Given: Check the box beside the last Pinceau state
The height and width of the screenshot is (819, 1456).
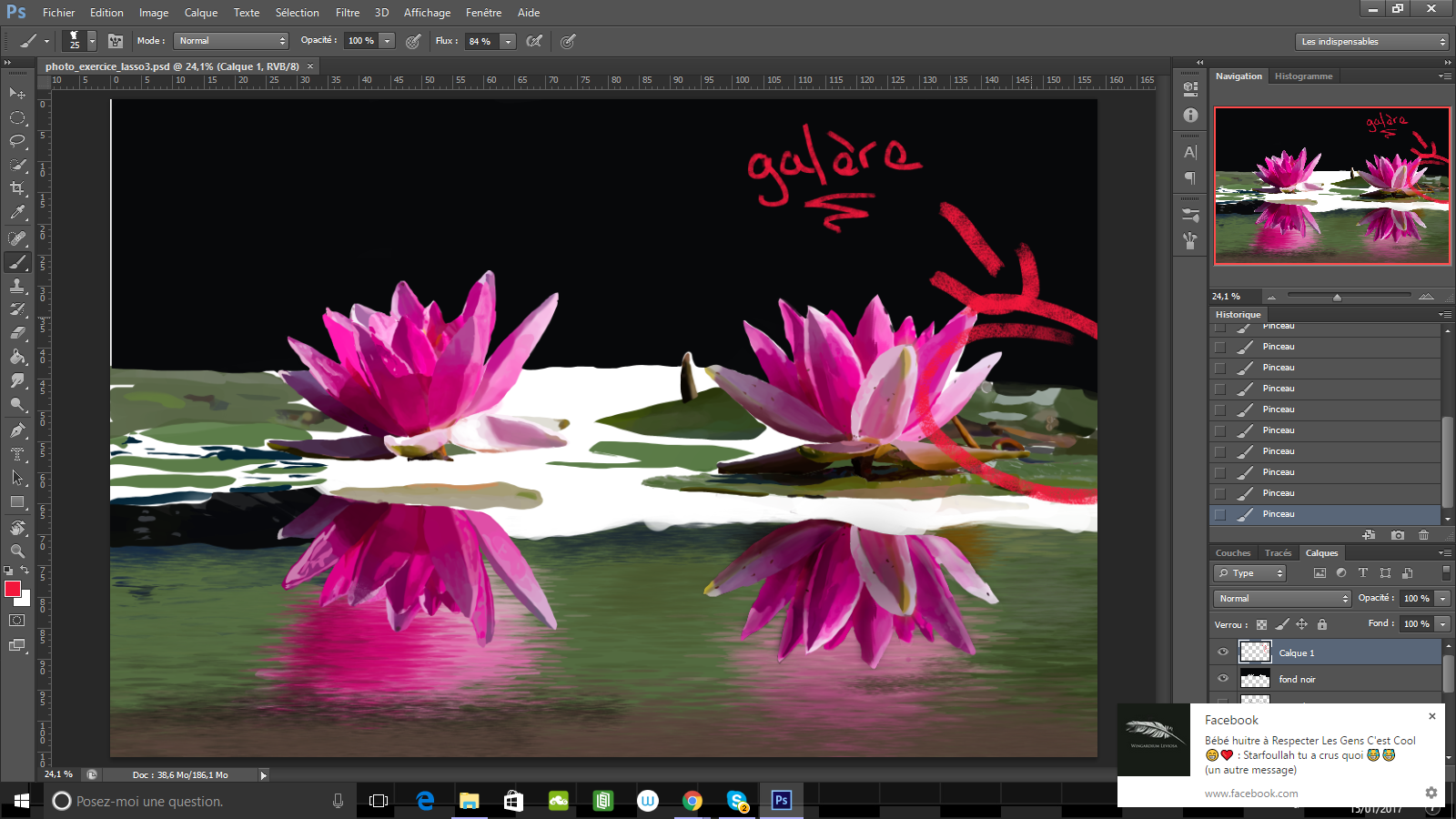Looking at the screenshot, I should pyautogui.click(x=1220, y=514).
